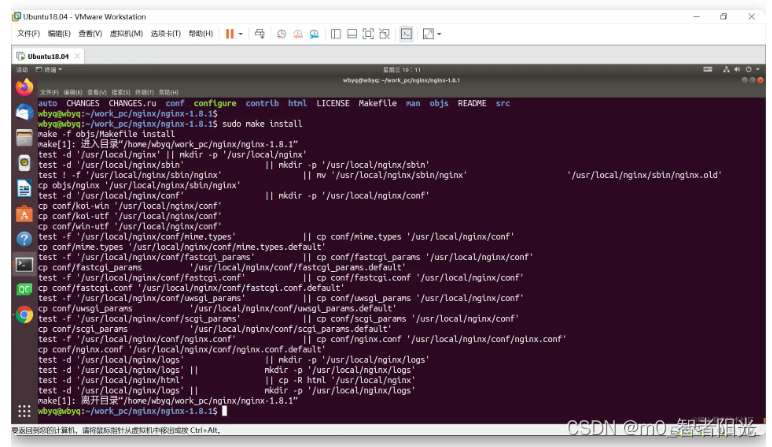Open the snapshot manager

click(x=314, y=34)
